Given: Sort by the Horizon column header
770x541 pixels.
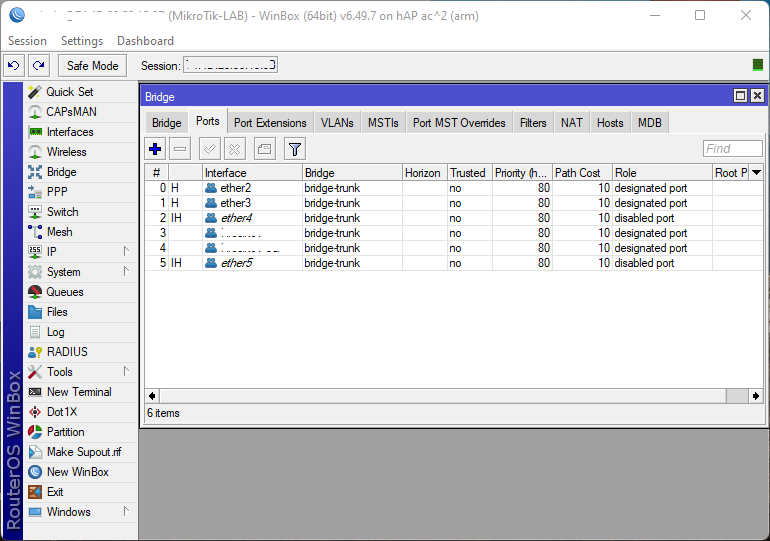Looking at the screenshot, I should (425, 173).
